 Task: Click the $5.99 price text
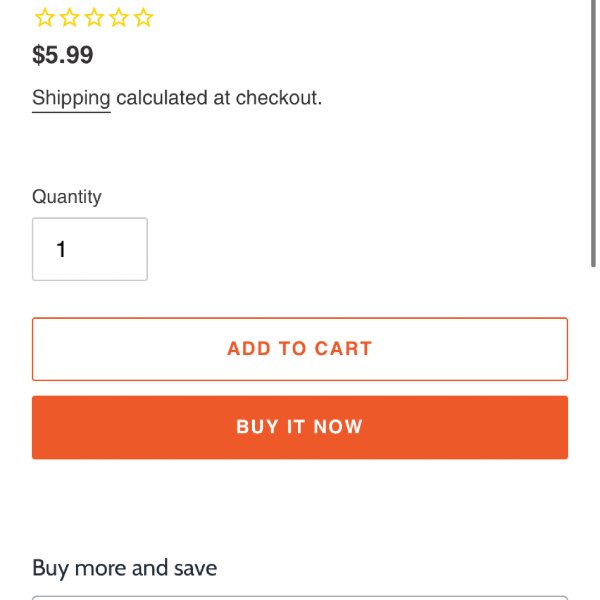(63, 55)
